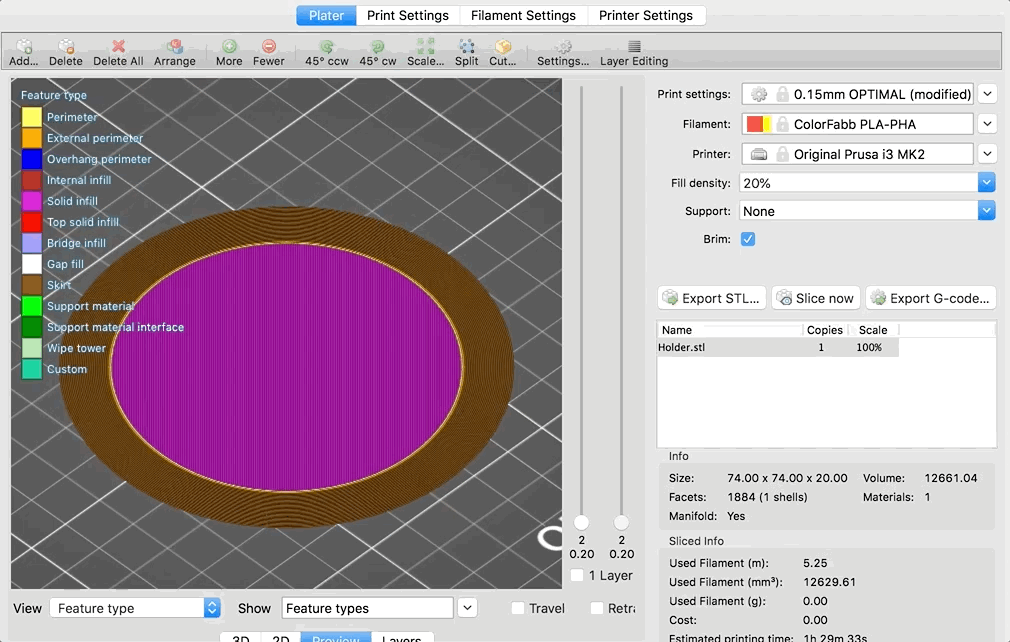
Task: Click the yellow Perimeter color swatch
Action: pos(32,117)
